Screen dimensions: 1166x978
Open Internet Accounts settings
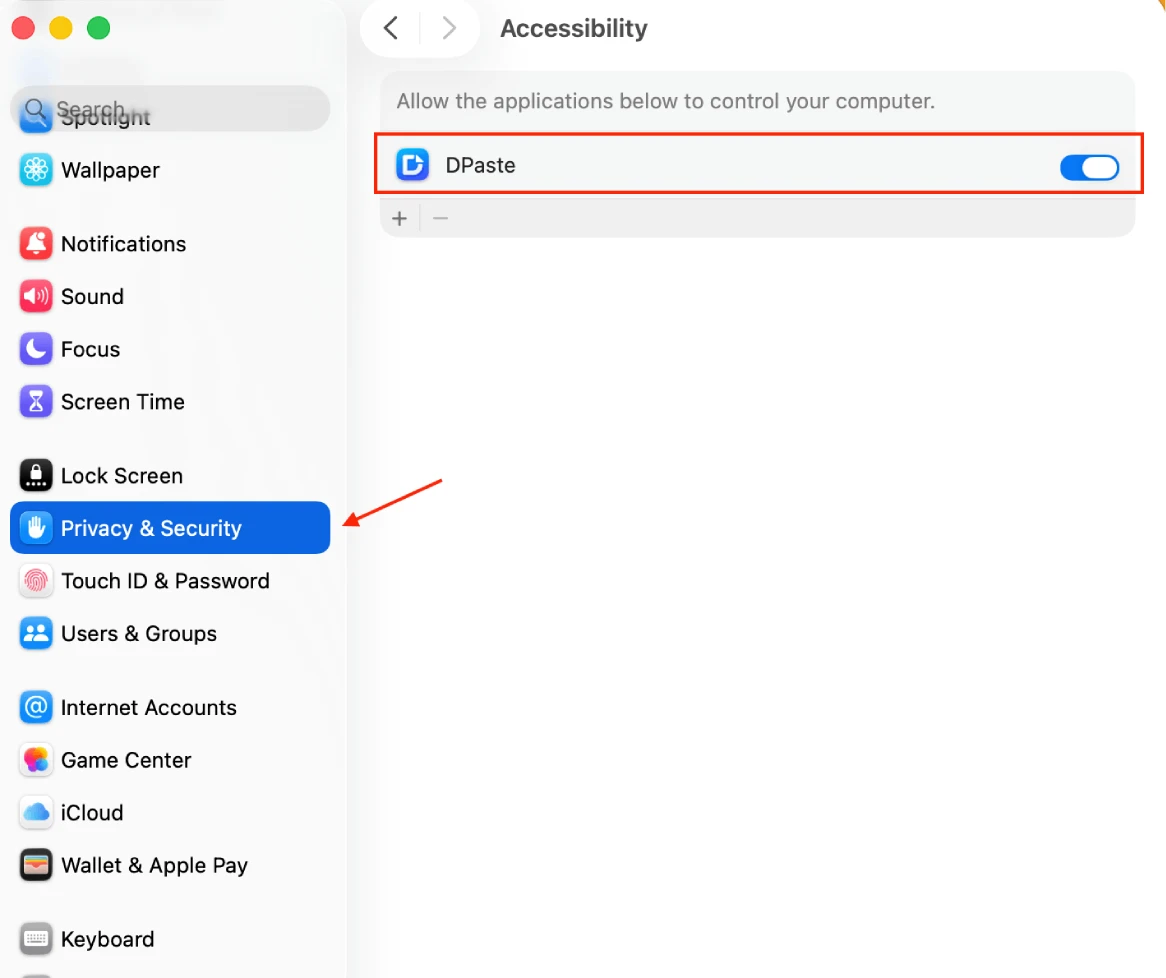pos(148,708)
